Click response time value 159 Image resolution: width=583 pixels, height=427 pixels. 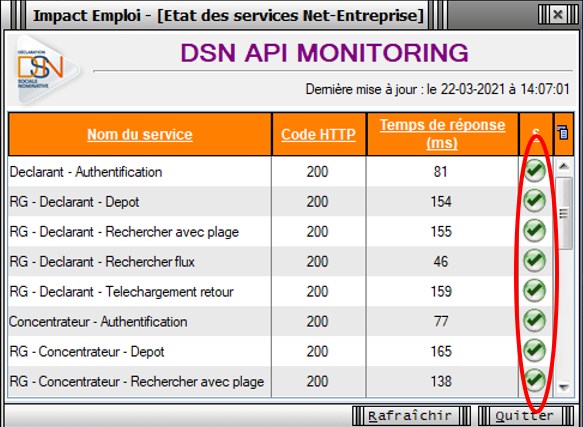[x=441, y=291]
